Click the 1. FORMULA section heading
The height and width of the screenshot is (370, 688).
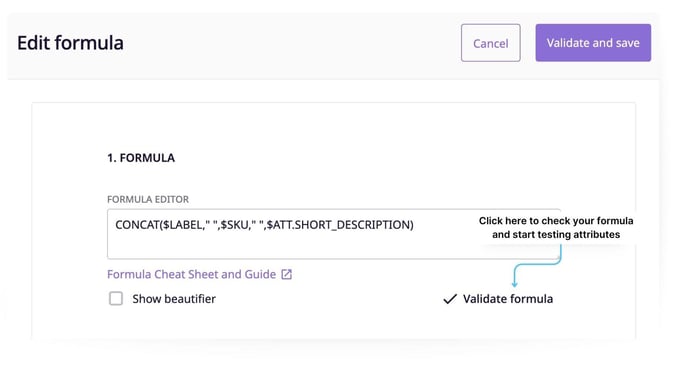[141, 158]
